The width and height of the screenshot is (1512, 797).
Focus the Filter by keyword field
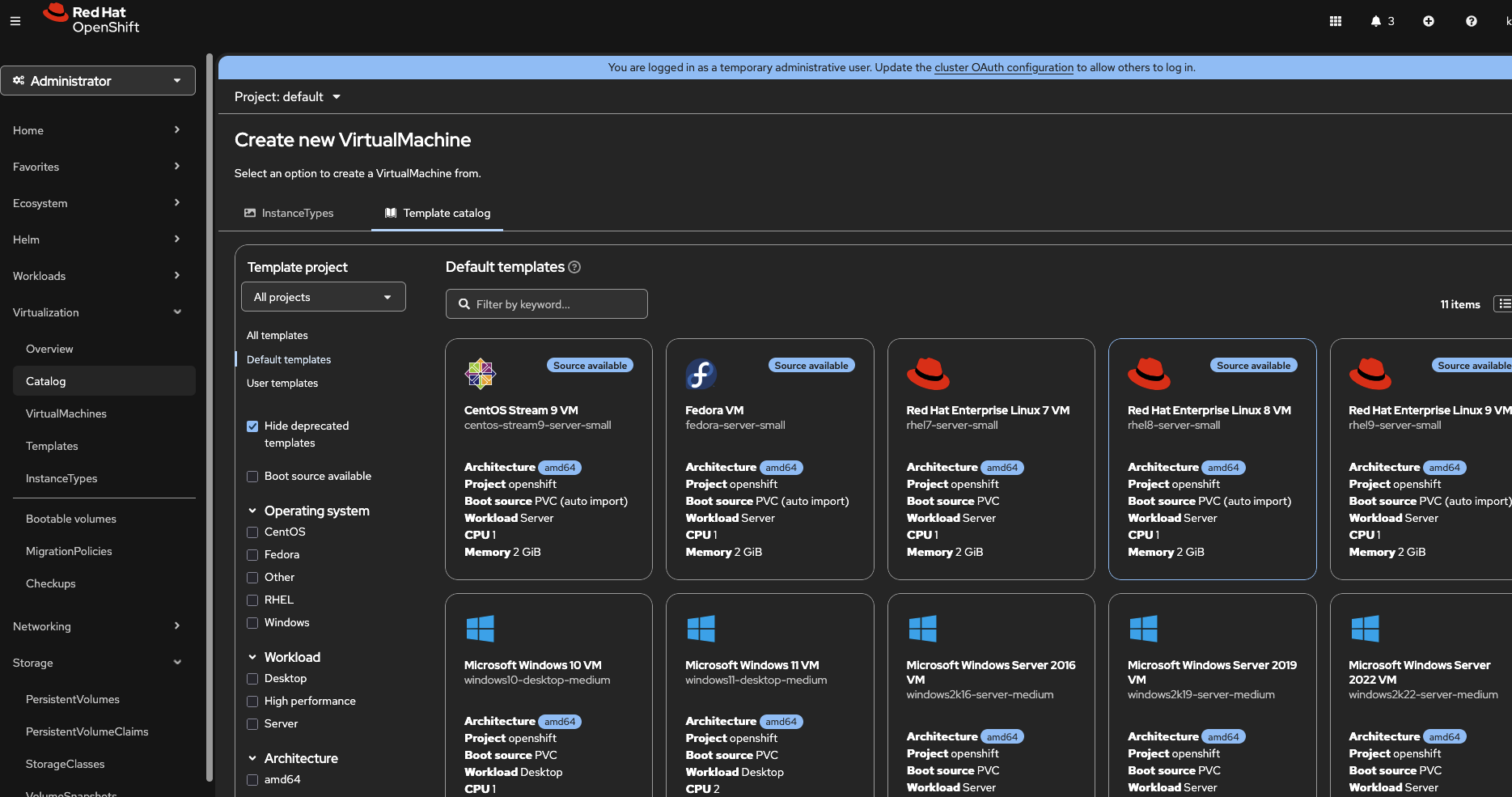[547, 304]
